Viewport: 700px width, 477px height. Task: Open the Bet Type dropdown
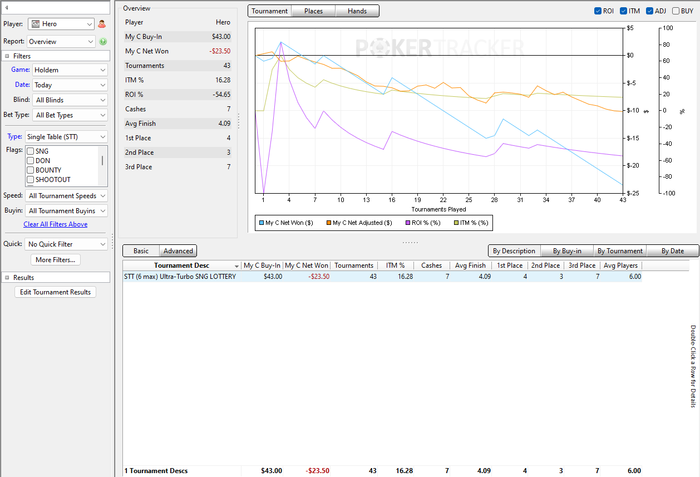pyautogui.click(x=70, y=115)
